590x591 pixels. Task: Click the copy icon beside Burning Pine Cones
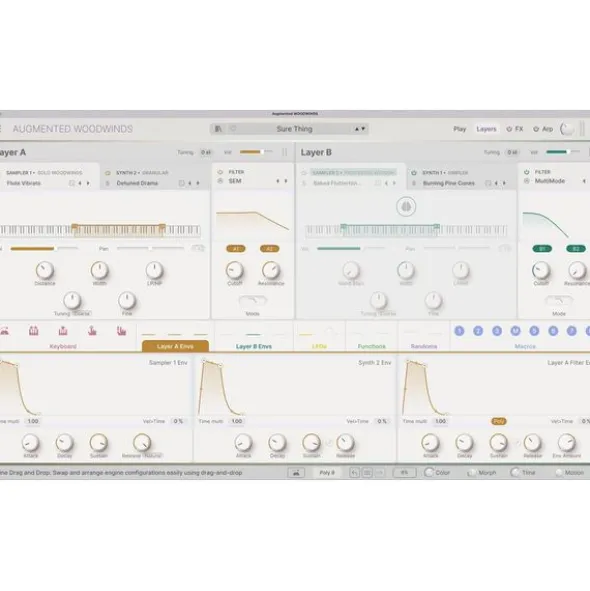488,183
